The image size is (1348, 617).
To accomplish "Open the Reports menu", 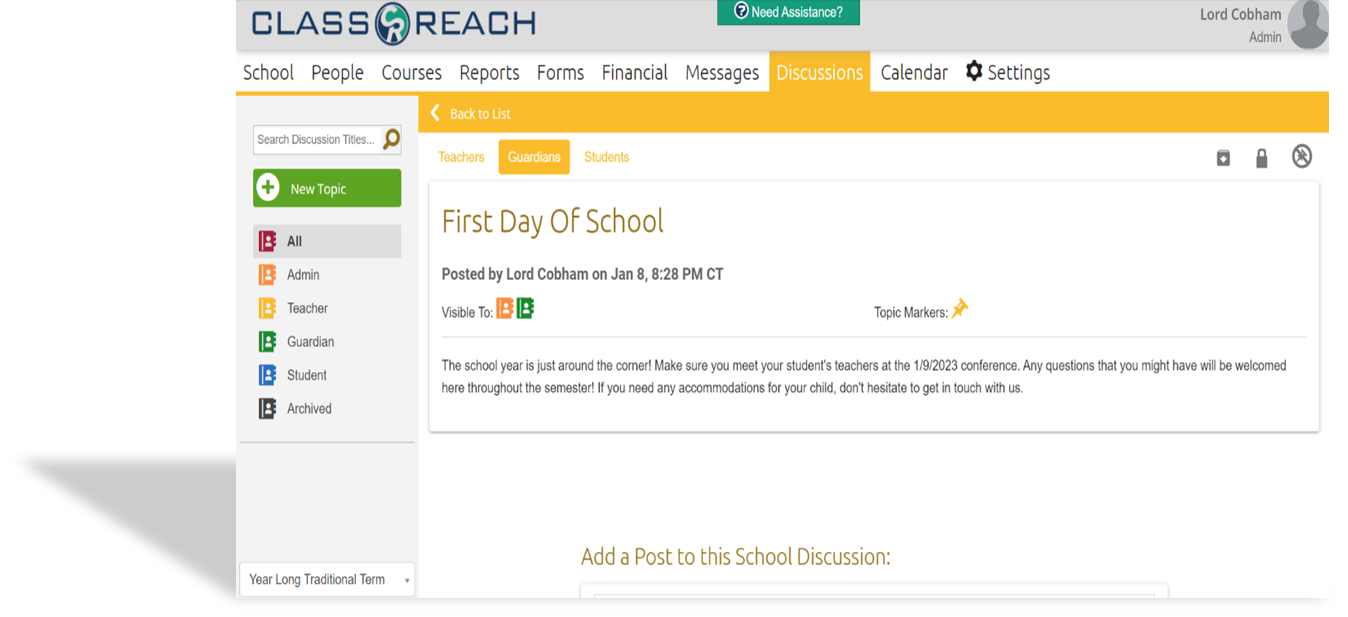I will point(489,72).
